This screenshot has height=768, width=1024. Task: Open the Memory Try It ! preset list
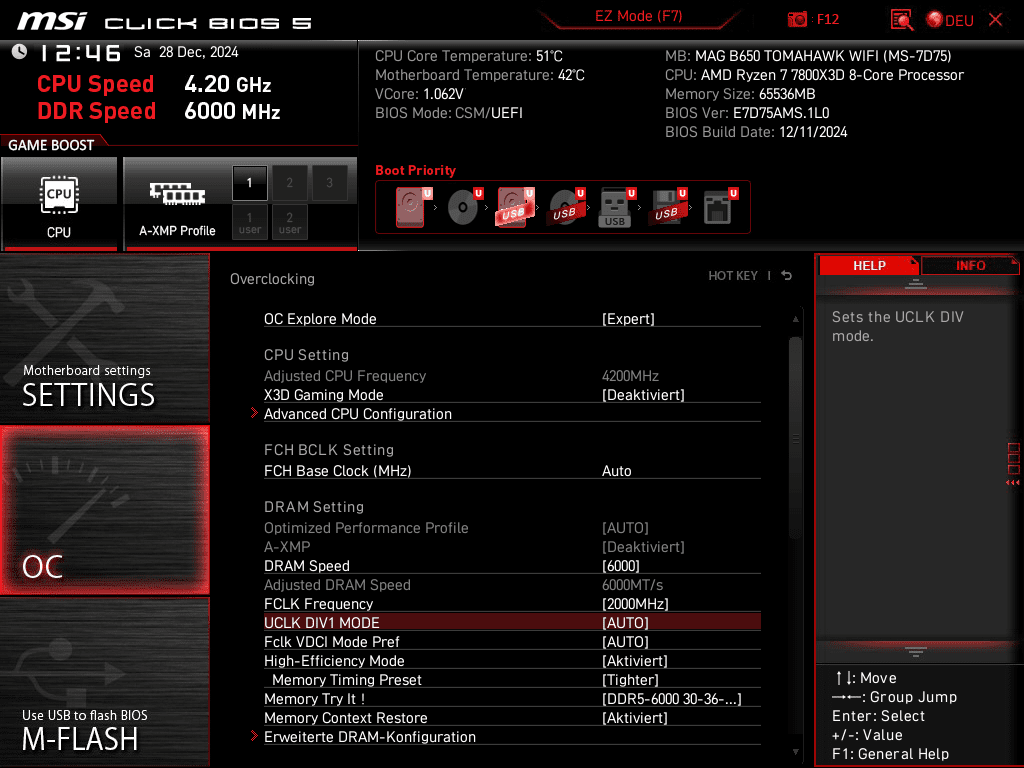click(x=512, y=698)
